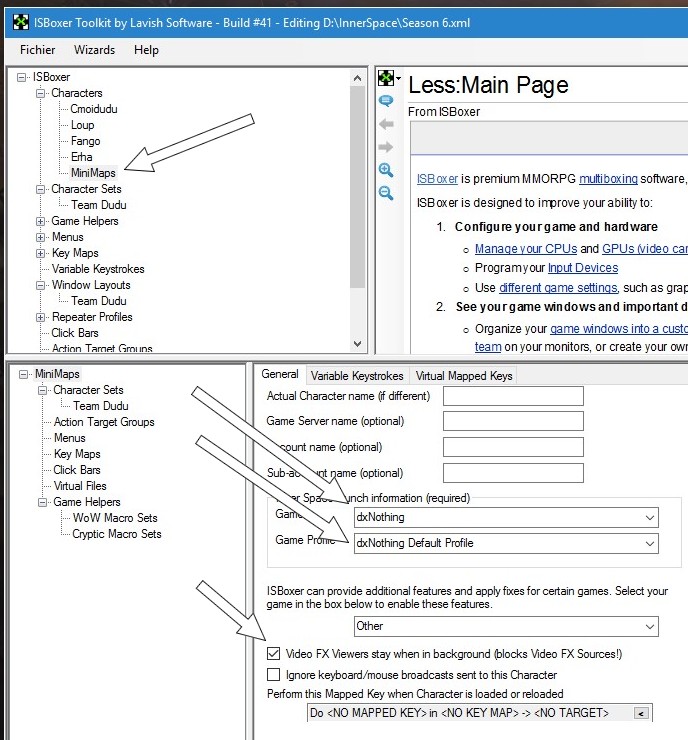Toggle Video FX Viewers stay in background
688x740 pixels.
pyautogui.click(x=273, y=653)
